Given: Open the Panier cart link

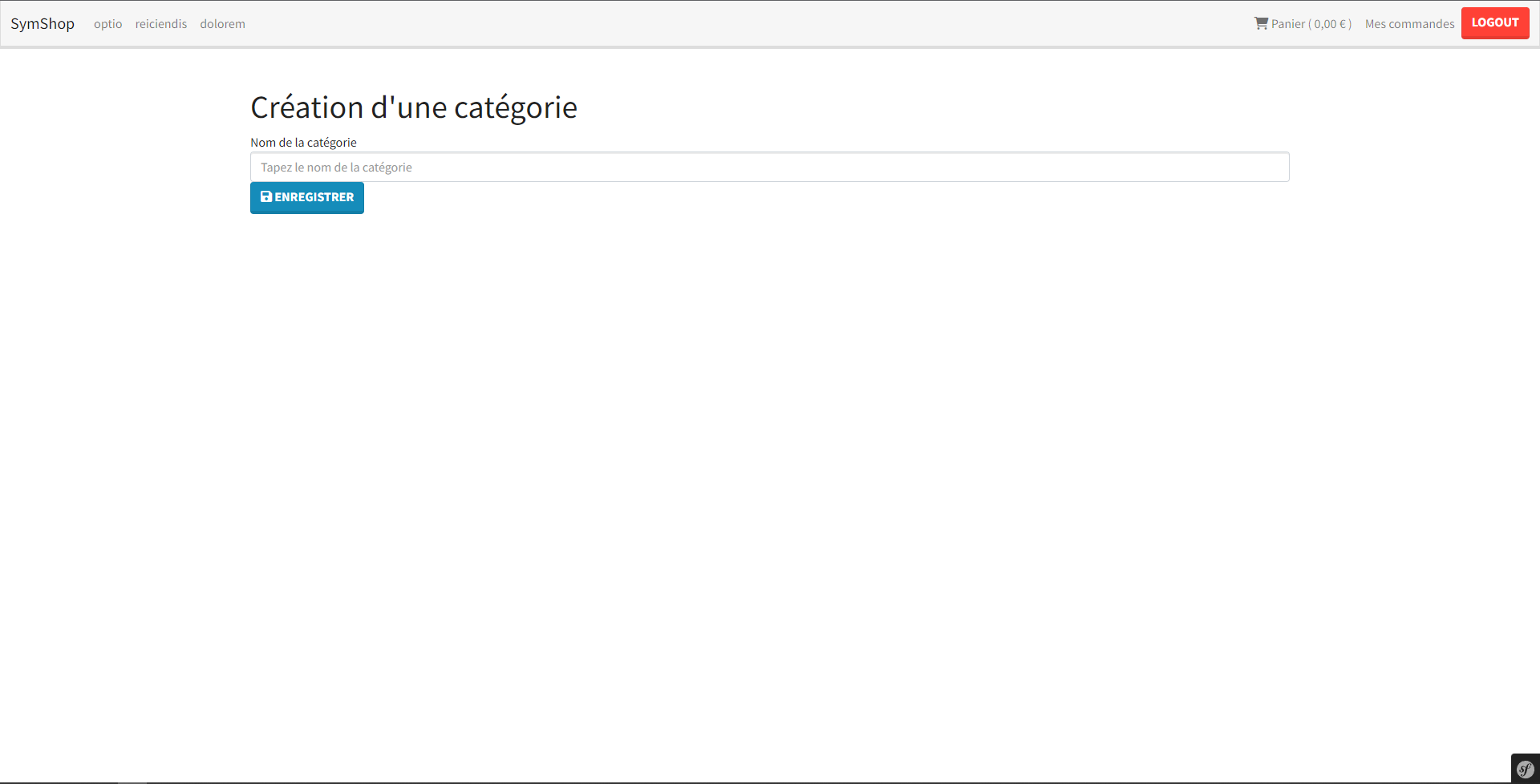Looking at the screenshot, I should click(1303, 24).
